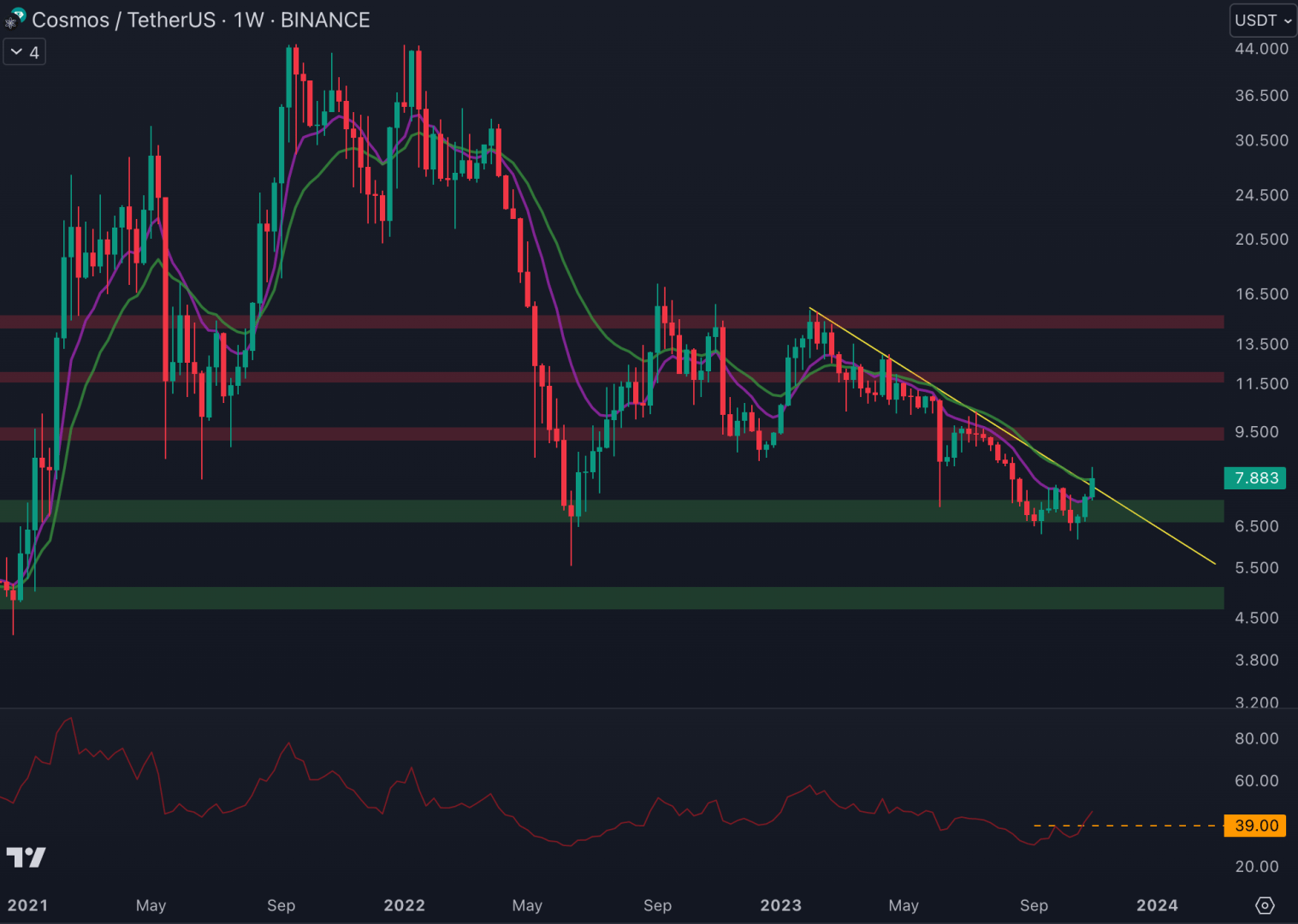Open the USDT currency dropdown
Image resolution: width=1298 pixels, height=924 pixels.
click(x=1262, y=21)
